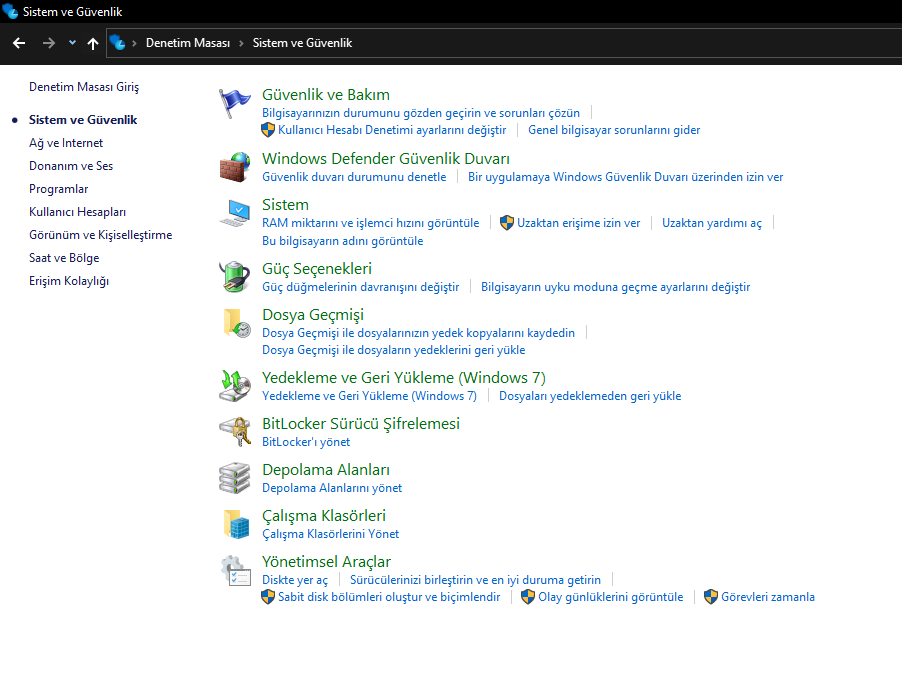This screenshot has width=902, height=675.
Task: Click shield icon beside Olay günlüklerini görüntüle
Action: tap(528, 597)
